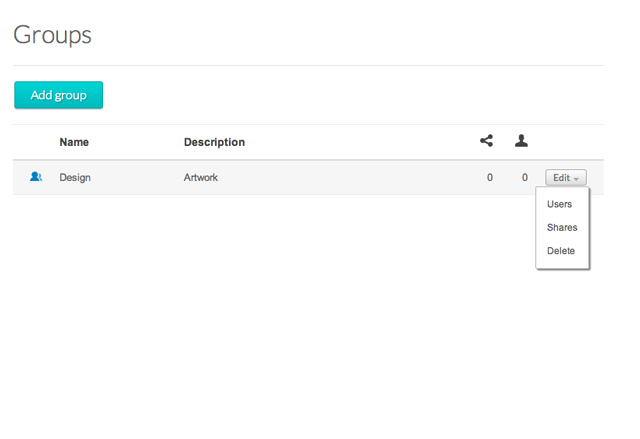This screenshot has width=640, height=439.
Task: Open the Design group name
Action: tap(75, 178)
